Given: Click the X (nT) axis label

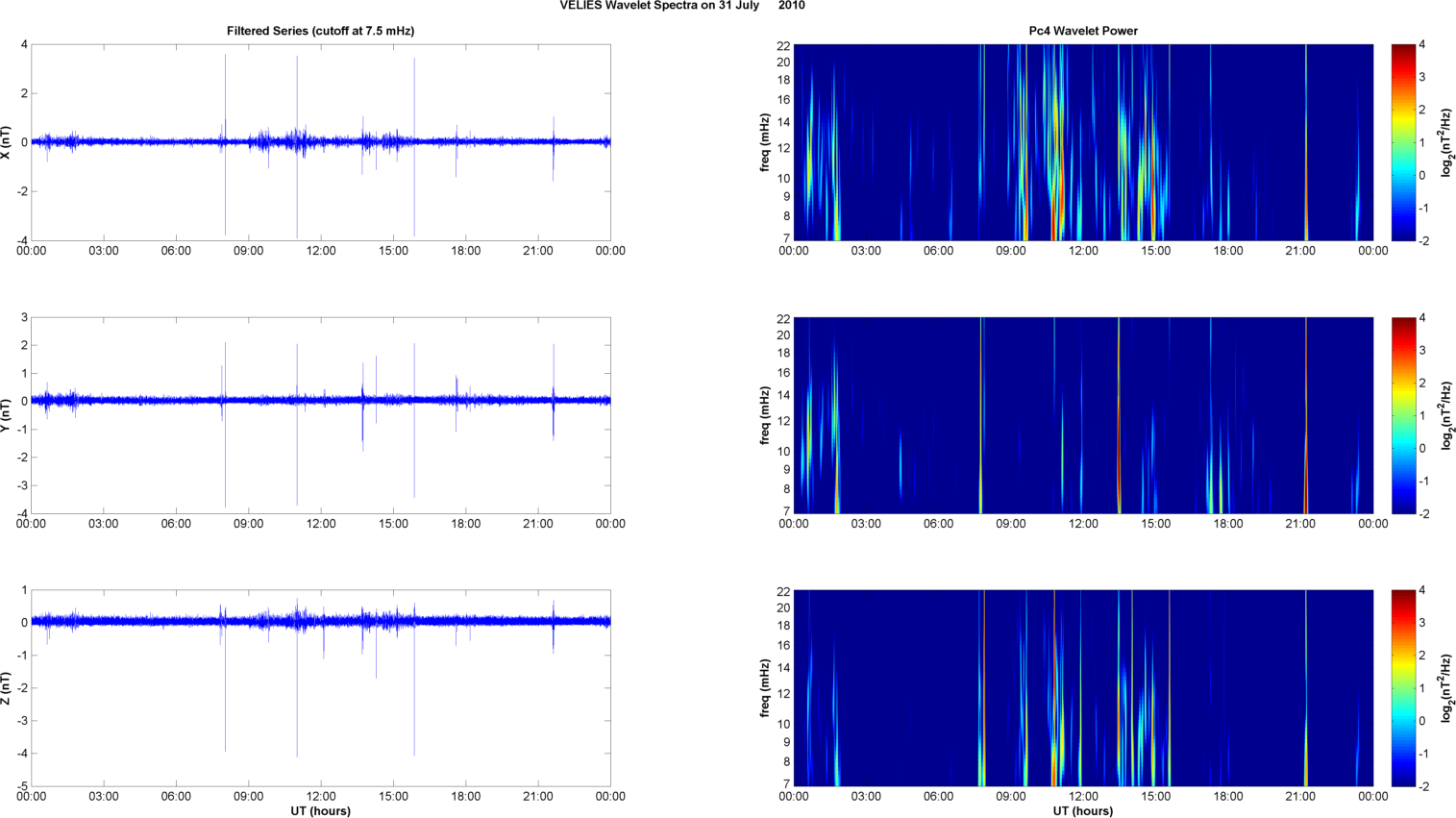Looking at the screenshot, I should coord(7,142).
